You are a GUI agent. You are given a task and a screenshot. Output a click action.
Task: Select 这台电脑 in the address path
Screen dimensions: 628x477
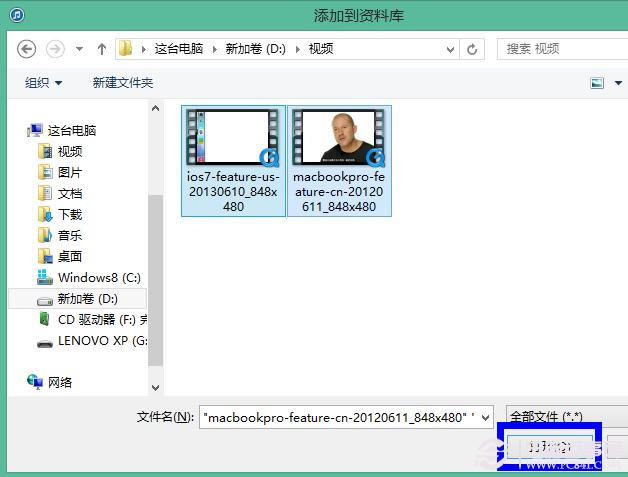coord(179,49)
